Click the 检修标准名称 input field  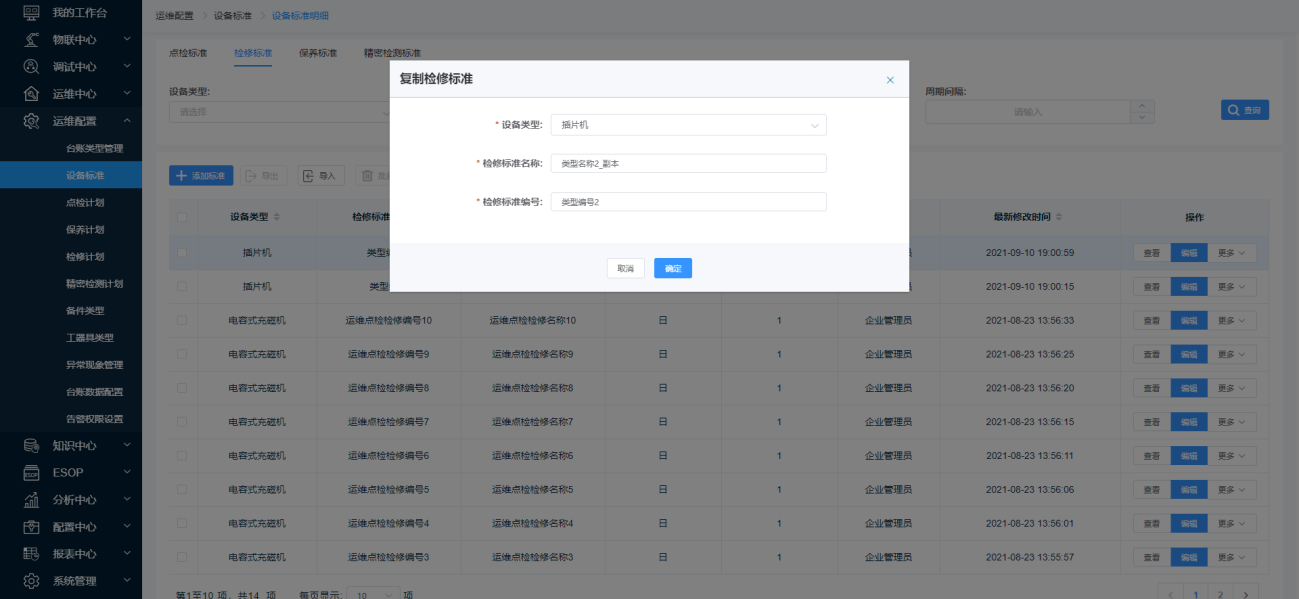coord(688,163)
